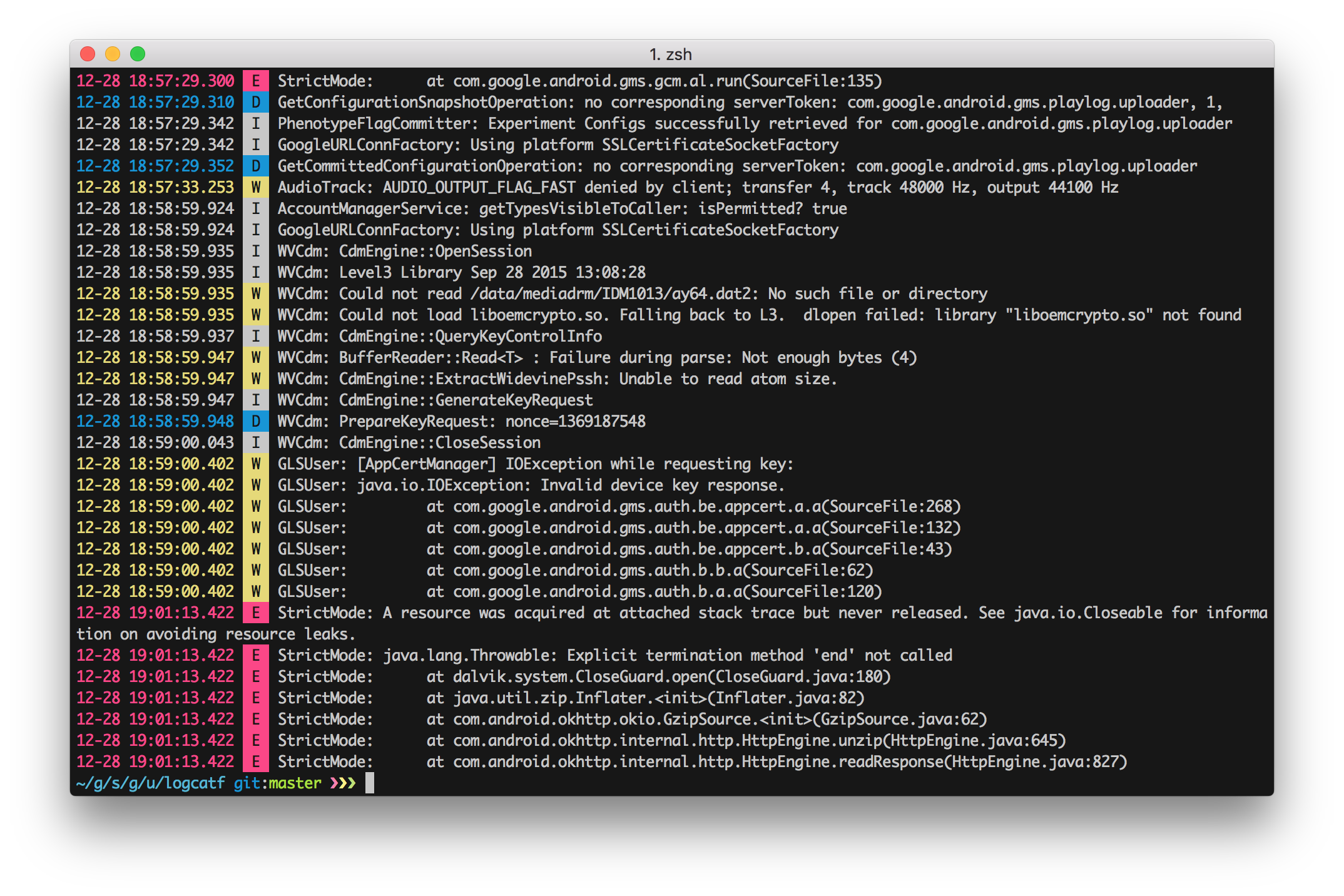Click the gray I badge for PhenotypeFlagCommitter
1344x896 pixels.
[256, 123]
